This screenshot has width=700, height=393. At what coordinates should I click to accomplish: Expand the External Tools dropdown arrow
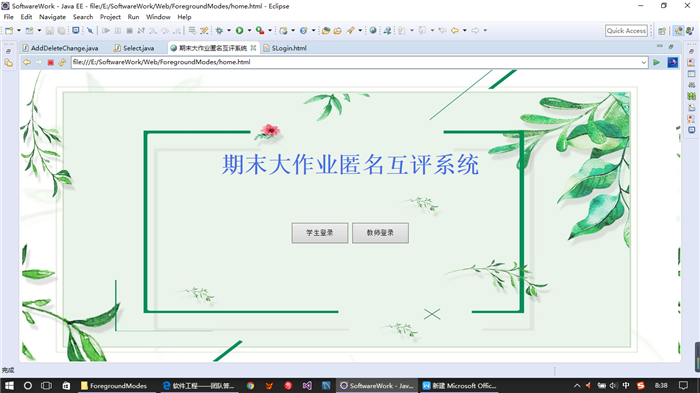pyautogui.click(x=270, y=30)
